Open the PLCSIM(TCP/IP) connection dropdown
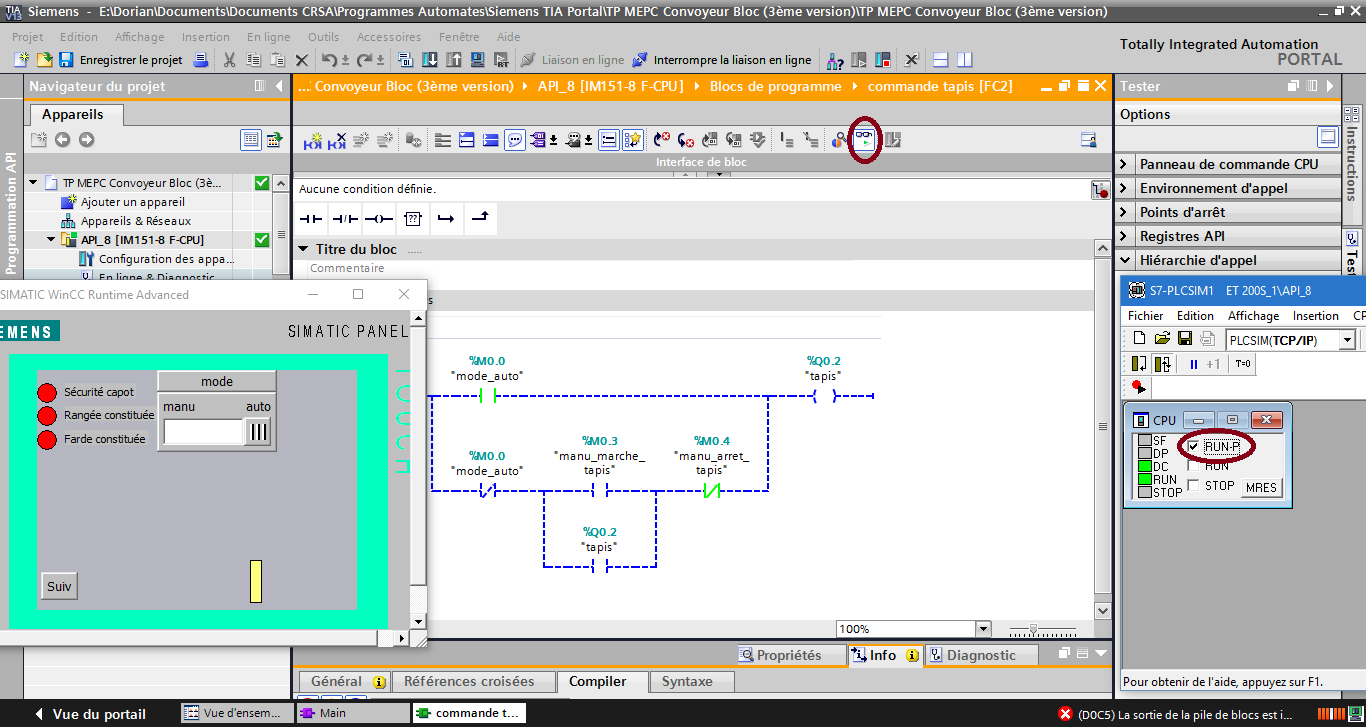 (x=1347, y=341)
